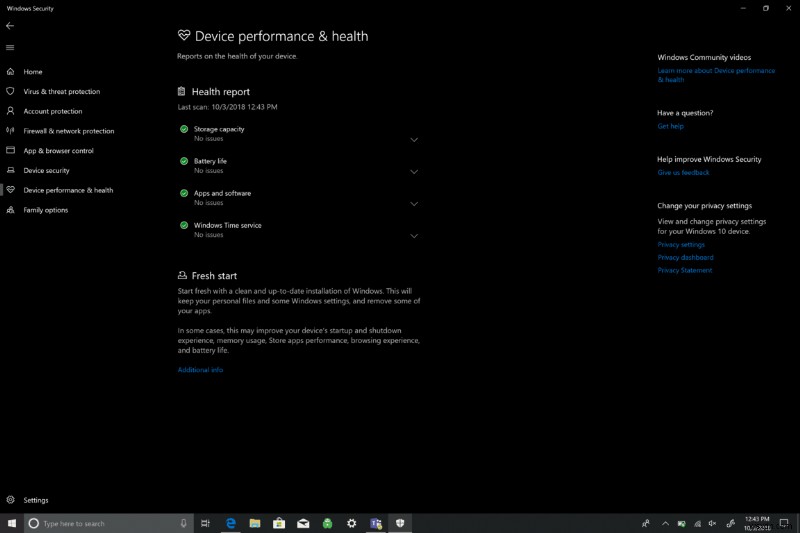Click the Get help link
800x533 pixels.
click(670, 126)
